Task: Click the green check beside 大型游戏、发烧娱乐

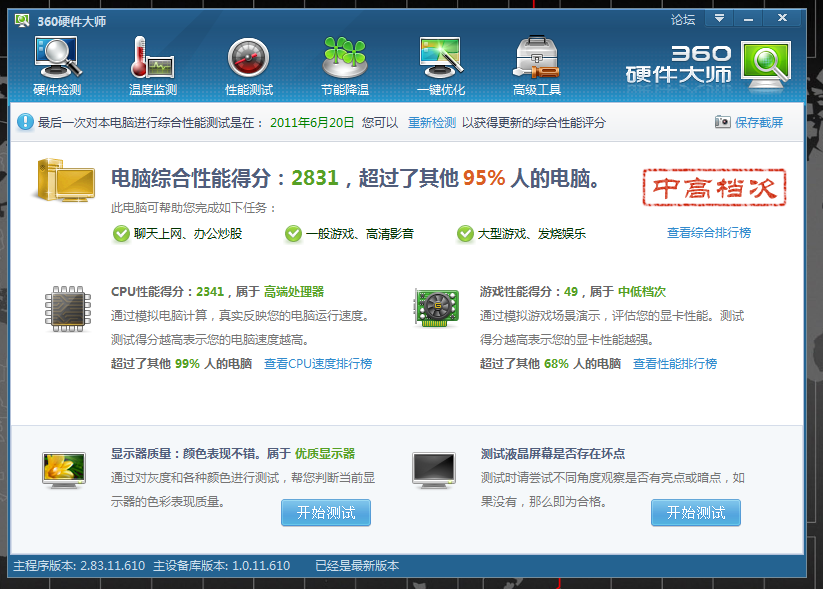Action: pyautogui.click(x=465, y=234)
